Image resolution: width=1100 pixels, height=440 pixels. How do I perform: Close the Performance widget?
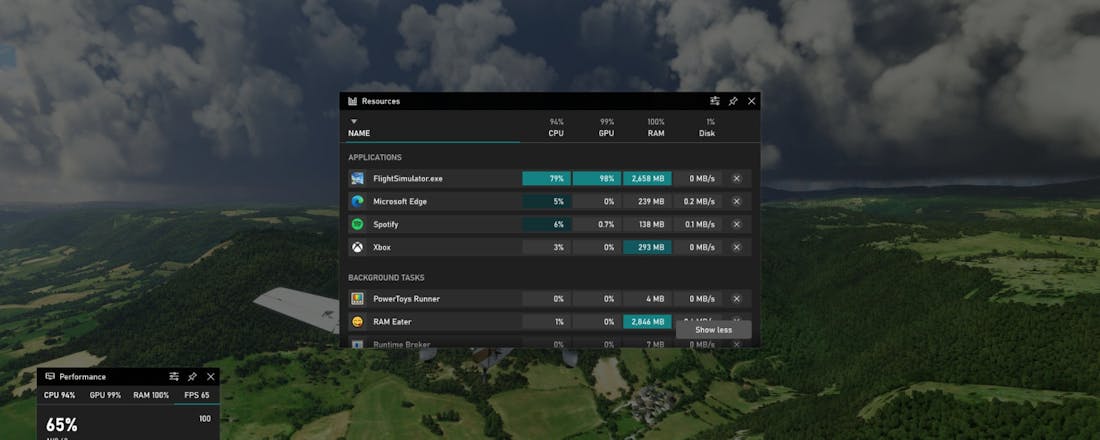point(210,376)
